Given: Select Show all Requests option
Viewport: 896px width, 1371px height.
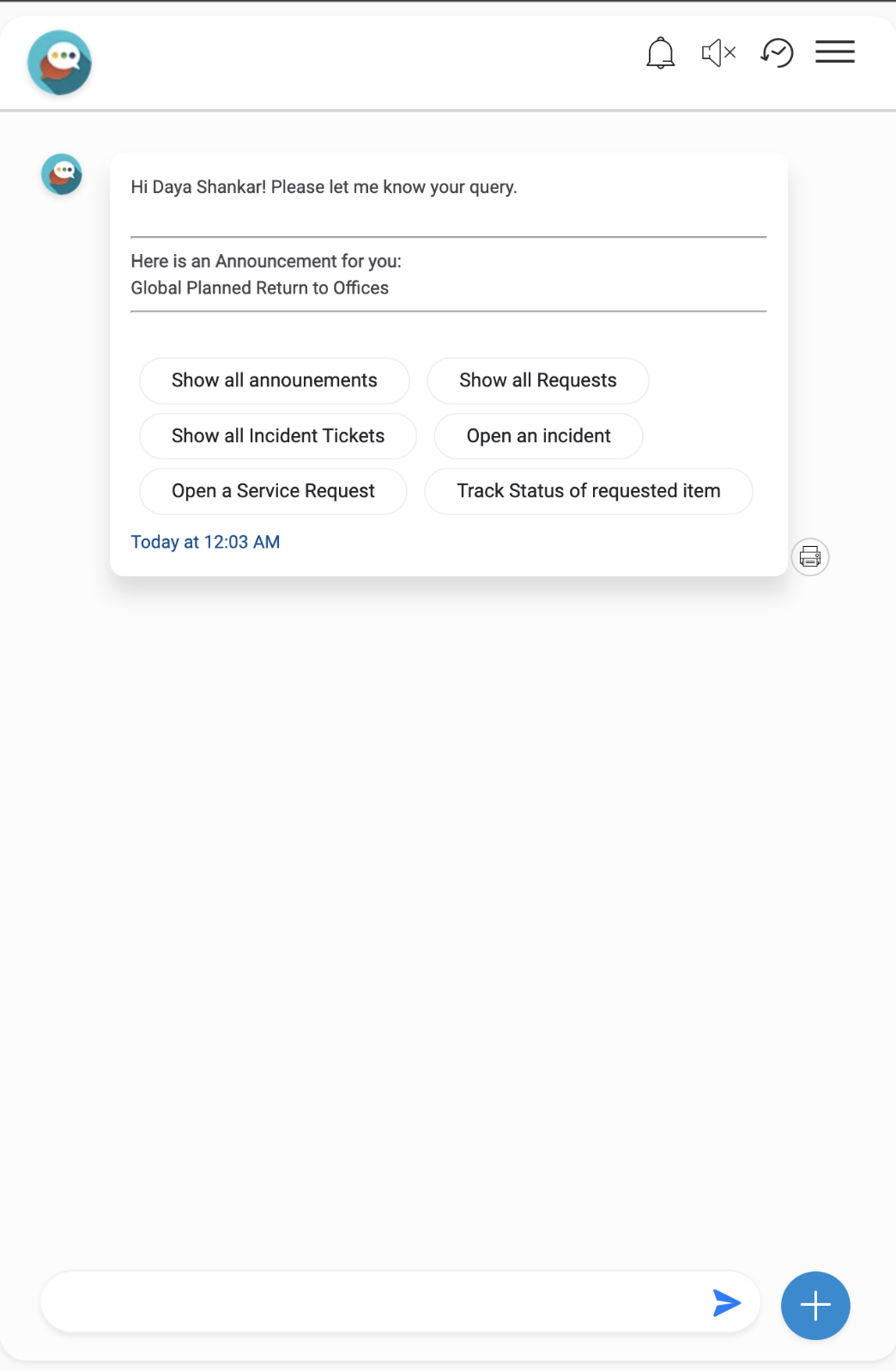Looking at the screenshot, I should (537, 380).
